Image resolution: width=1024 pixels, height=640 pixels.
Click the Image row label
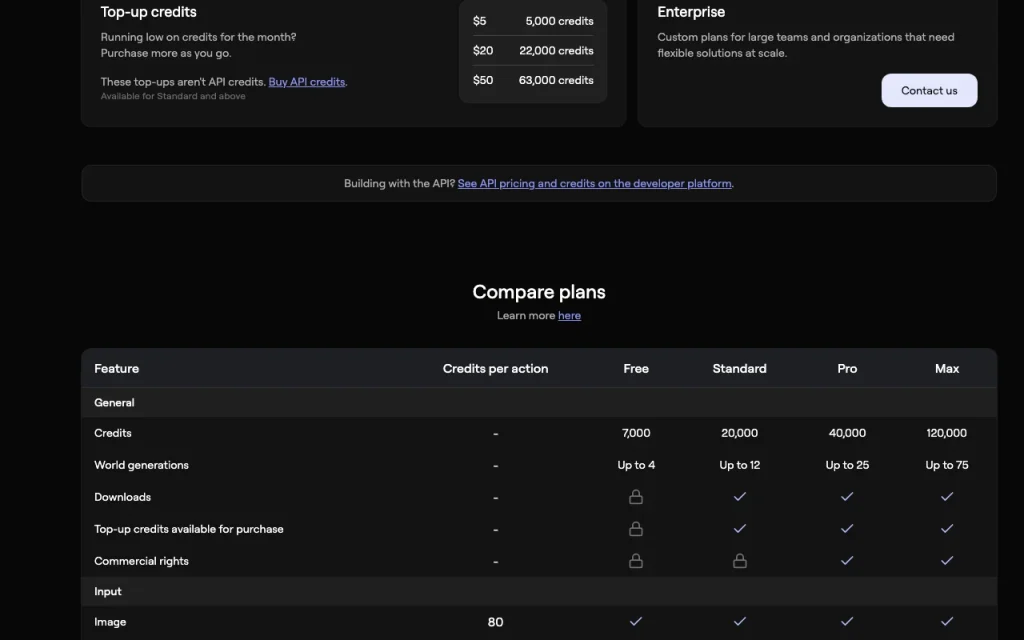click(x=110, y=622)
